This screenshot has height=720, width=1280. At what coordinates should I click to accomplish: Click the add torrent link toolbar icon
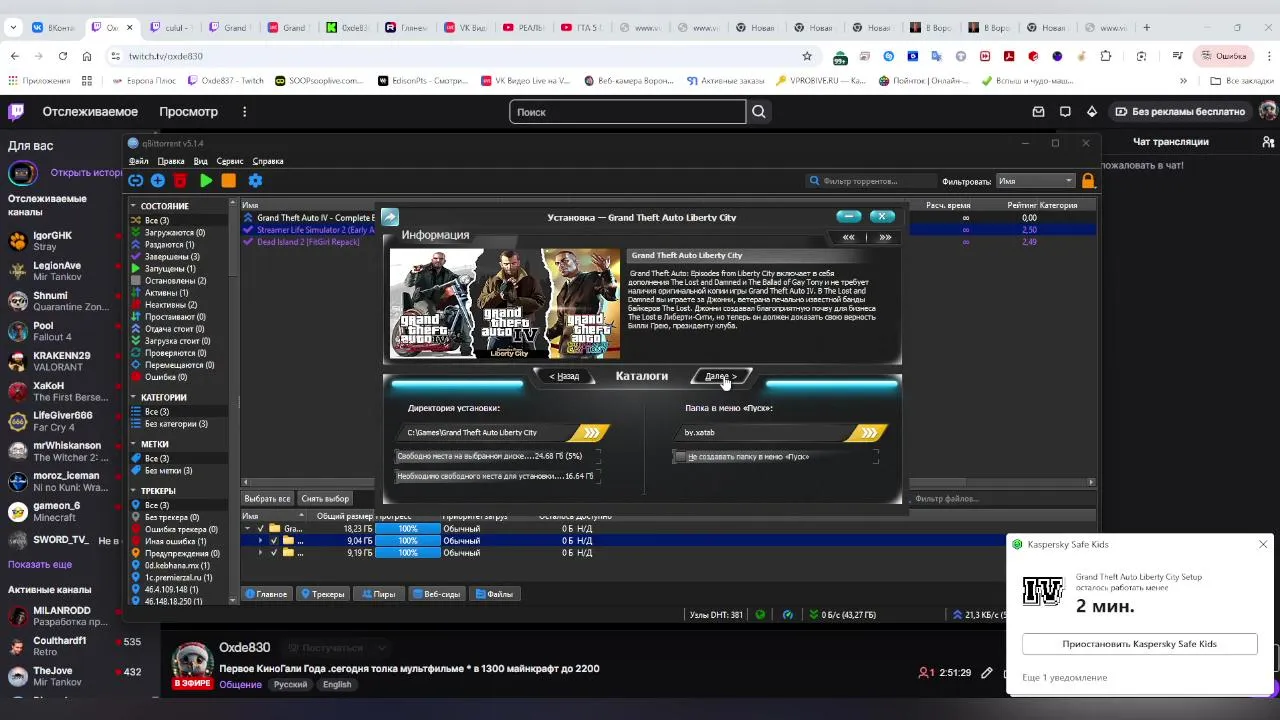click(136, 181)
